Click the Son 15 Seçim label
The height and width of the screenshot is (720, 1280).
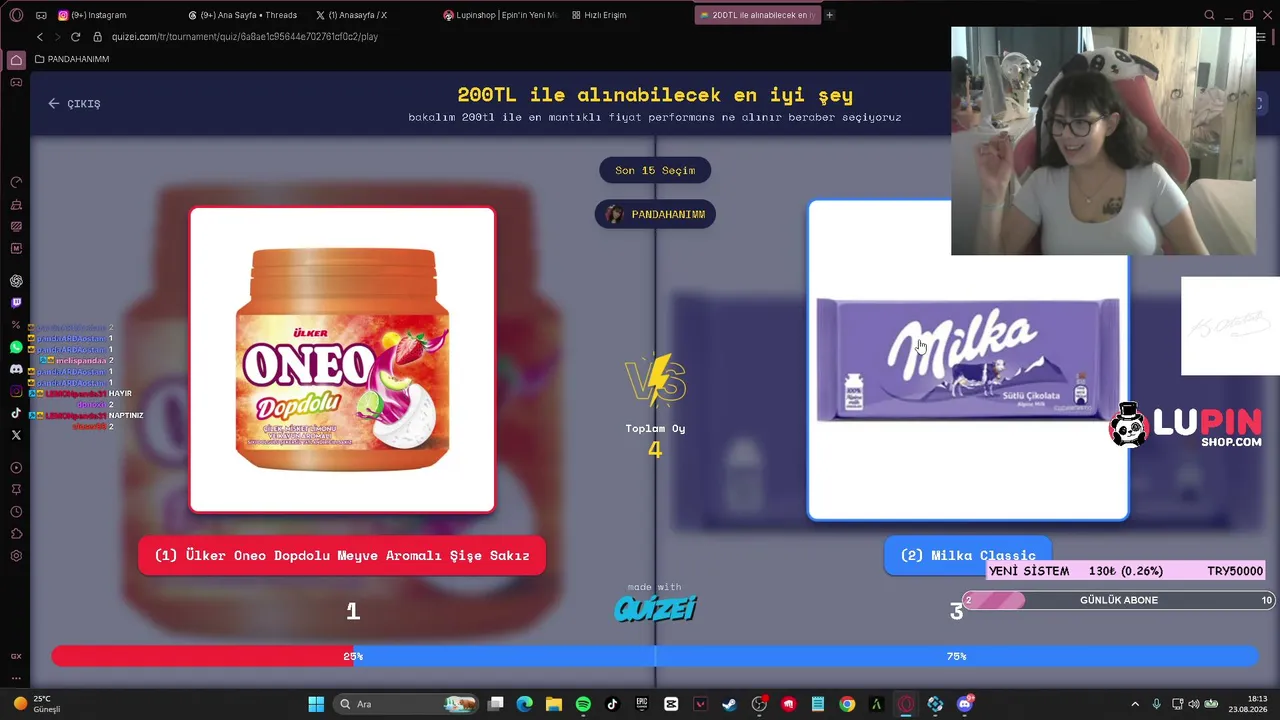(655, 170)
